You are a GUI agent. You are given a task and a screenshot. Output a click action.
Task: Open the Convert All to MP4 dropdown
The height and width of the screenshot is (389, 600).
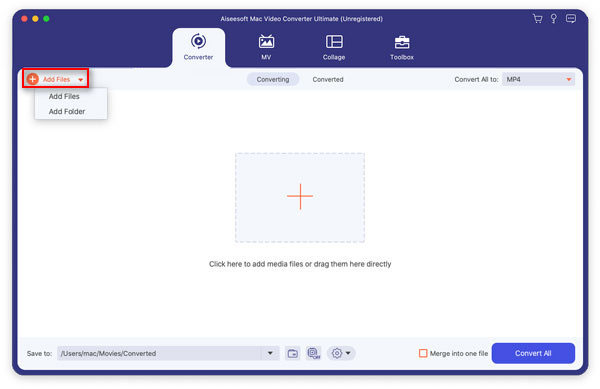pos(538,79)
